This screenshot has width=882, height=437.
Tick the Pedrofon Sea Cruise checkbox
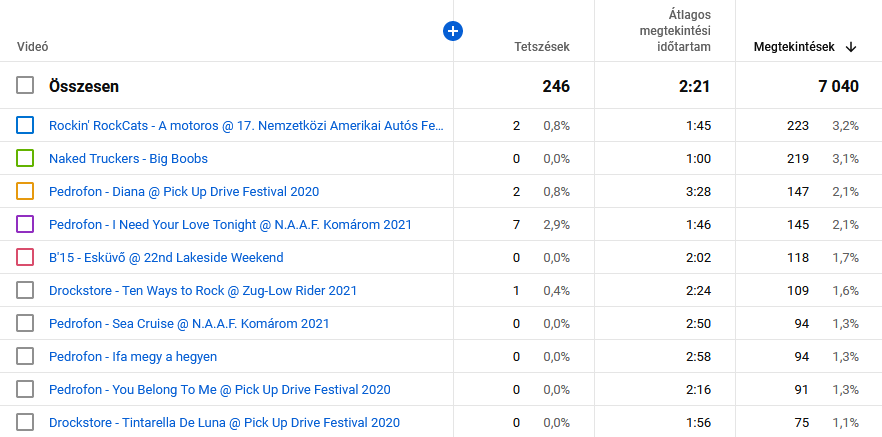pos(26,323)
